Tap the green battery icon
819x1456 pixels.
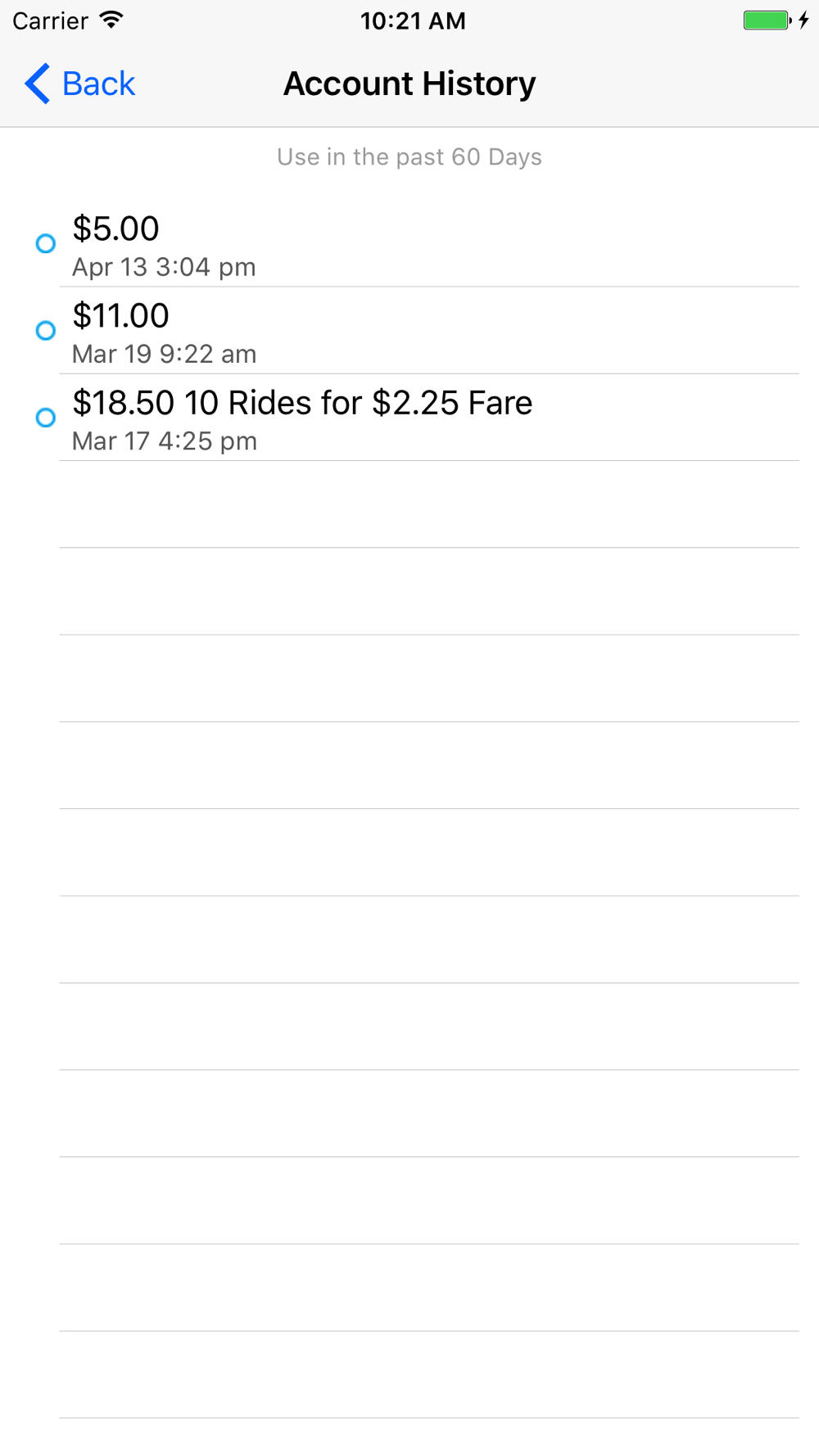[x=766, y=20]
